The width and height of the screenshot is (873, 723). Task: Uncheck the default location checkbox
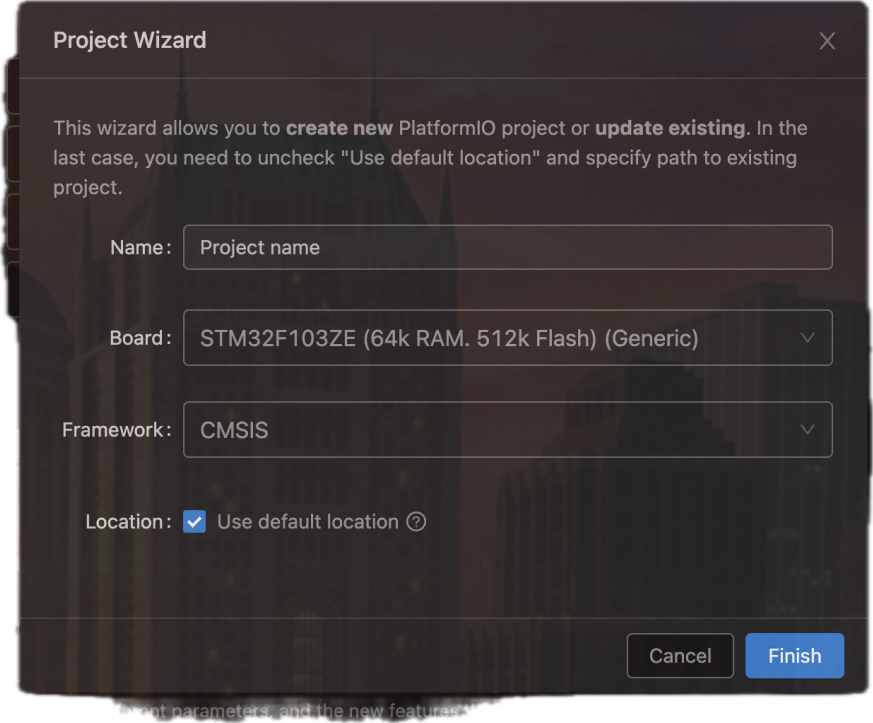click(x=195, y=522)
